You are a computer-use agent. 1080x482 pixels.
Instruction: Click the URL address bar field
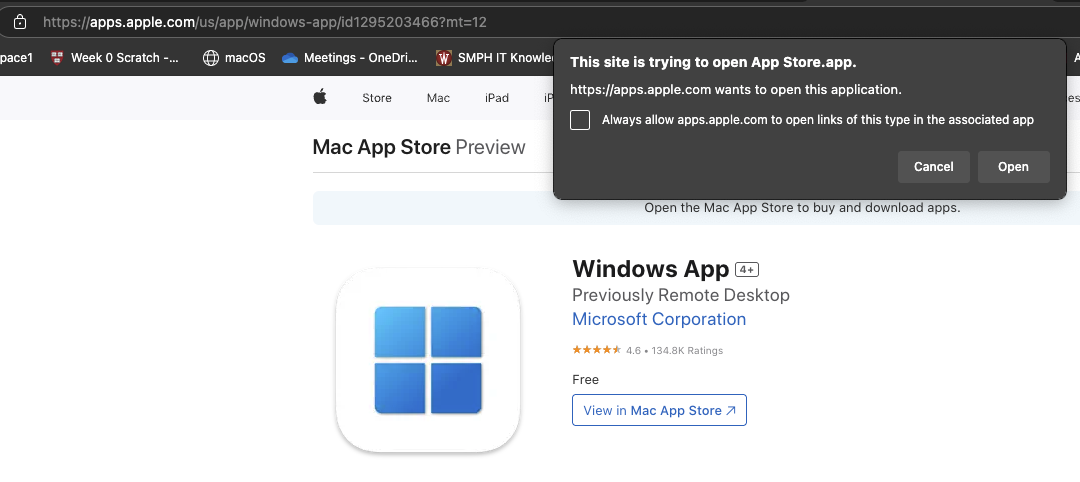[x=540, y=22]
